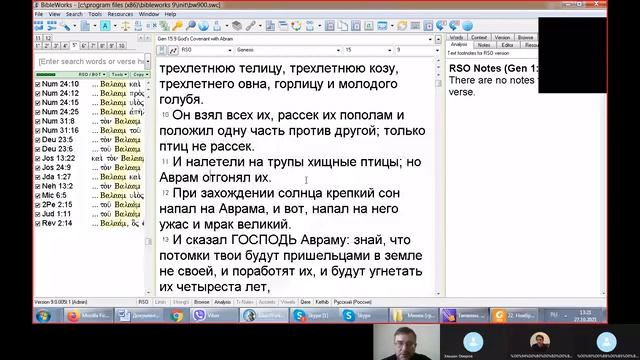Viewport: 640px width, 360px height.
Task: Click the circular colored arrows icon
Action: click(x=296, y=26)
